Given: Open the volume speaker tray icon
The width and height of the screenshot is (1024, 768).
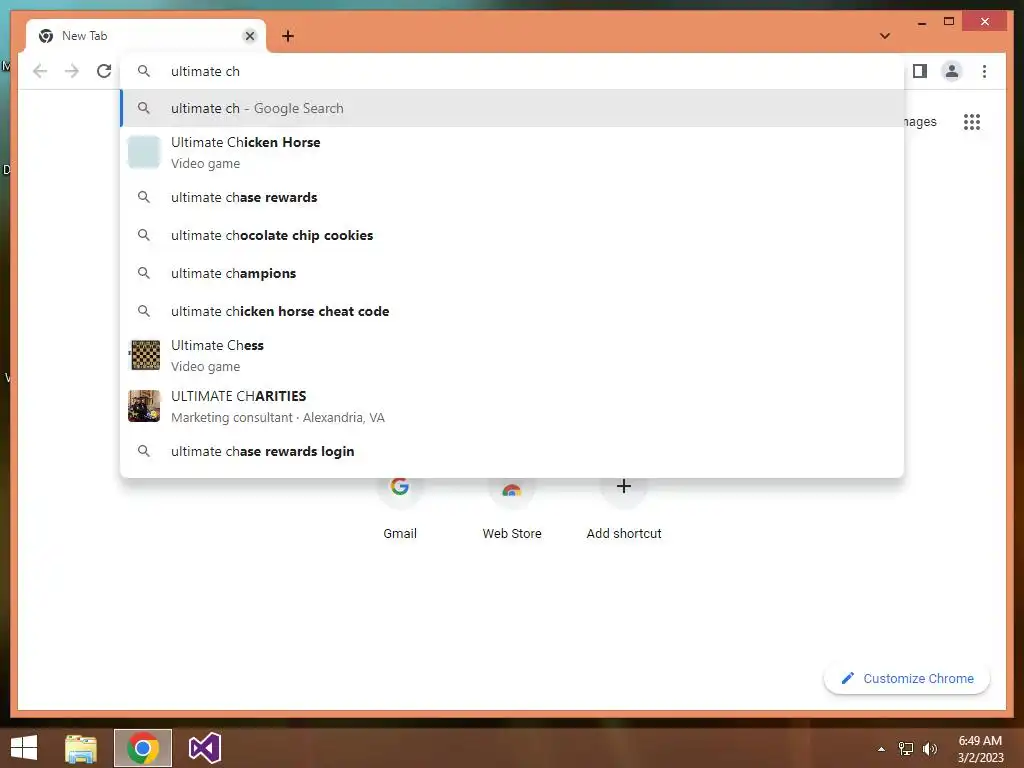Looking at the screenshot, I should coord(930,749).
